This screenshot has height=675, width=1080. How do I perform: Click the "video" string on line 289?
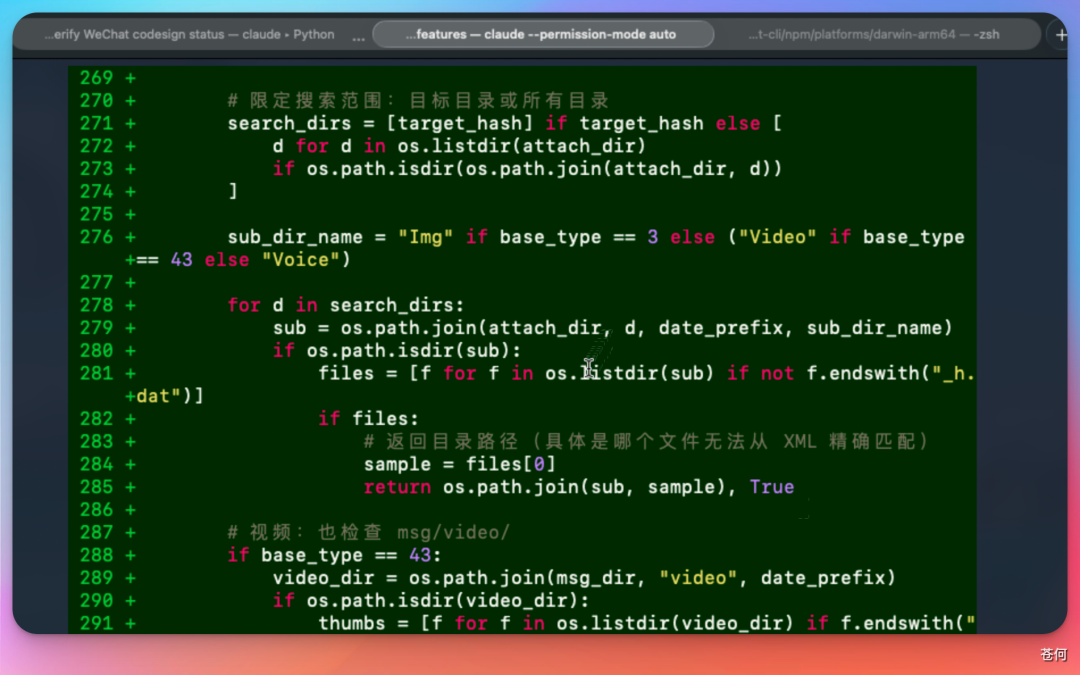pyautogui.click(x=700, y=577)
